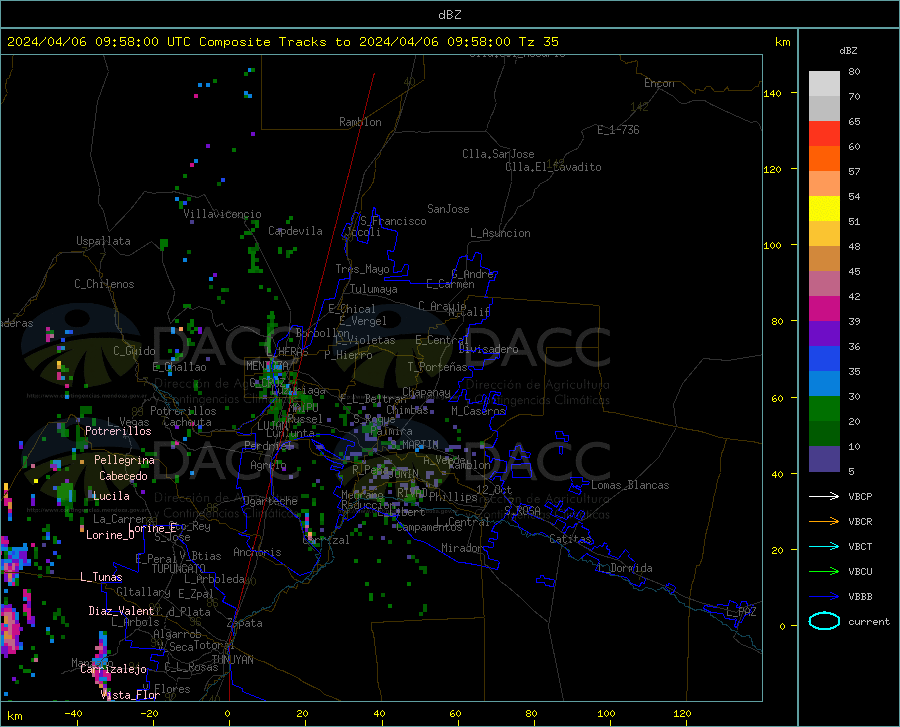
Task: Click the 'Ugarteche' map label
Action: pos(270,501)
